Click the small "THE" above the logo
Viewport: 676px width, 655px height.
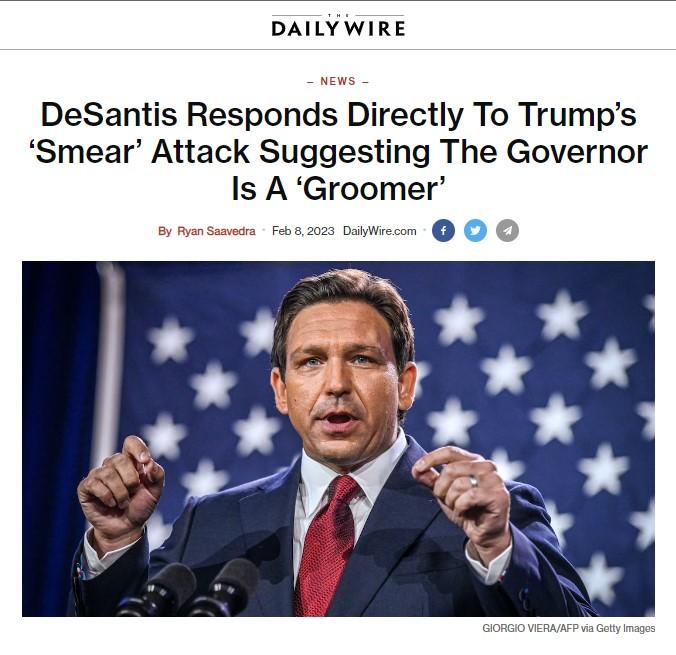(x=338, y=14)
